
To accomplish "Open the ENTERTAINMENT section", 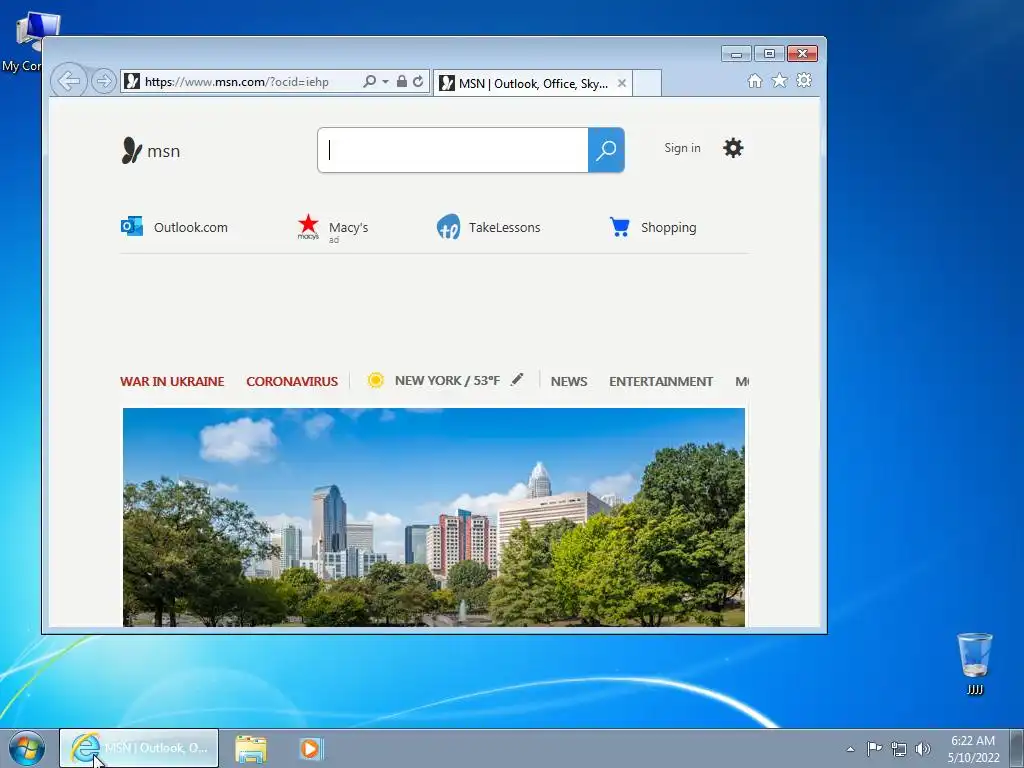I will 661,381.
